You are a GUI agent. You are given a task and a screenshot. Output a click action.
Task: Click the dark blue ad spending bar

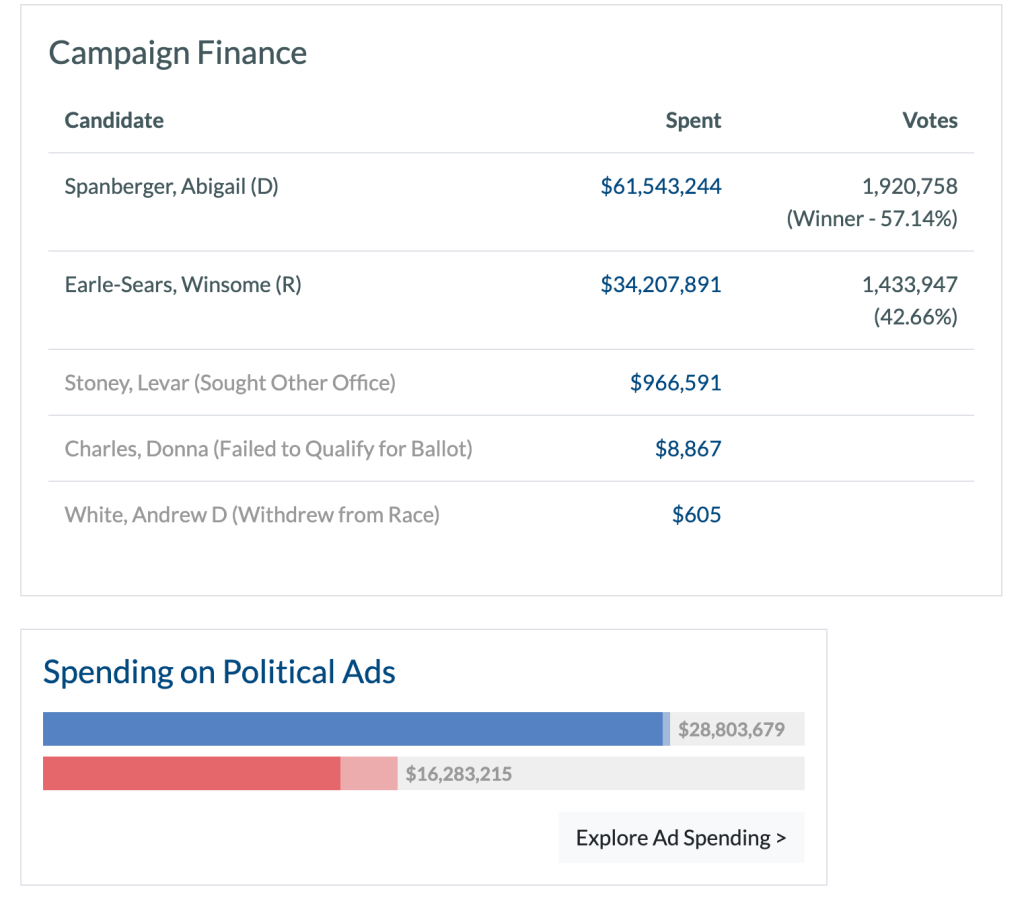[352, 729]
